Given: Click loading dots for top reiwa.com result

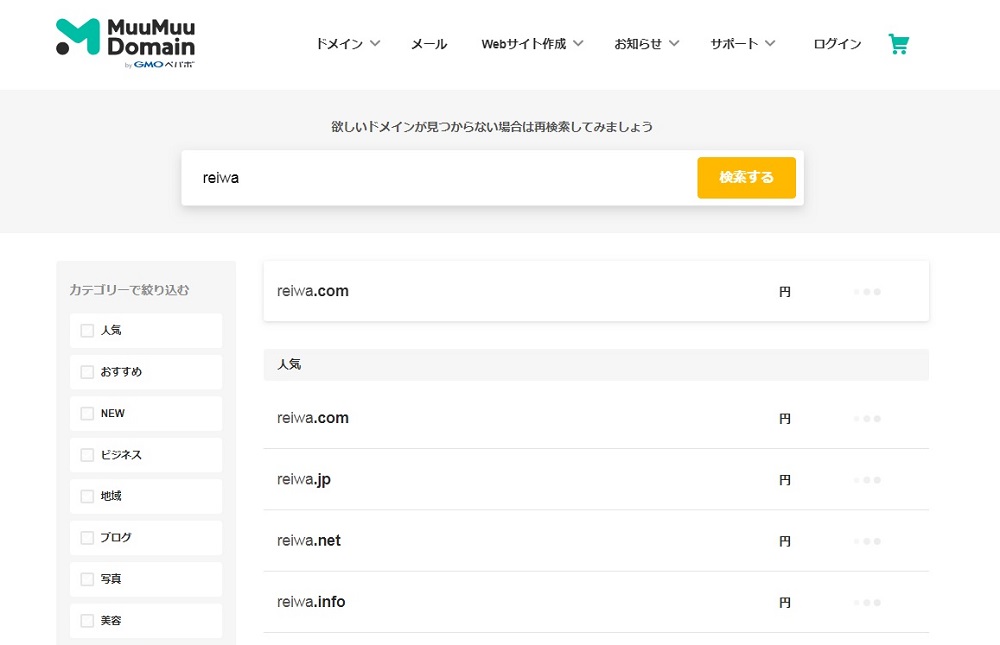Looking at the screenshot, I should [867, 292].
